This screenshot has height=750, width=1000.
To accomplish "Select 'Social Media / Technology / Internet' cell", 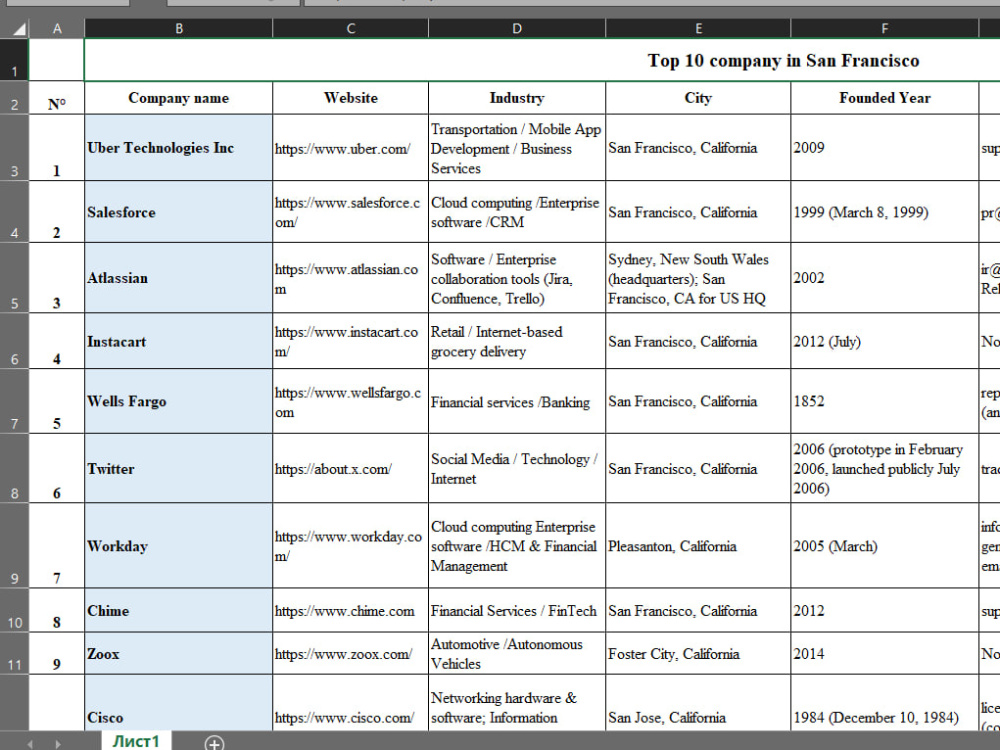I will tap(517, 468).
